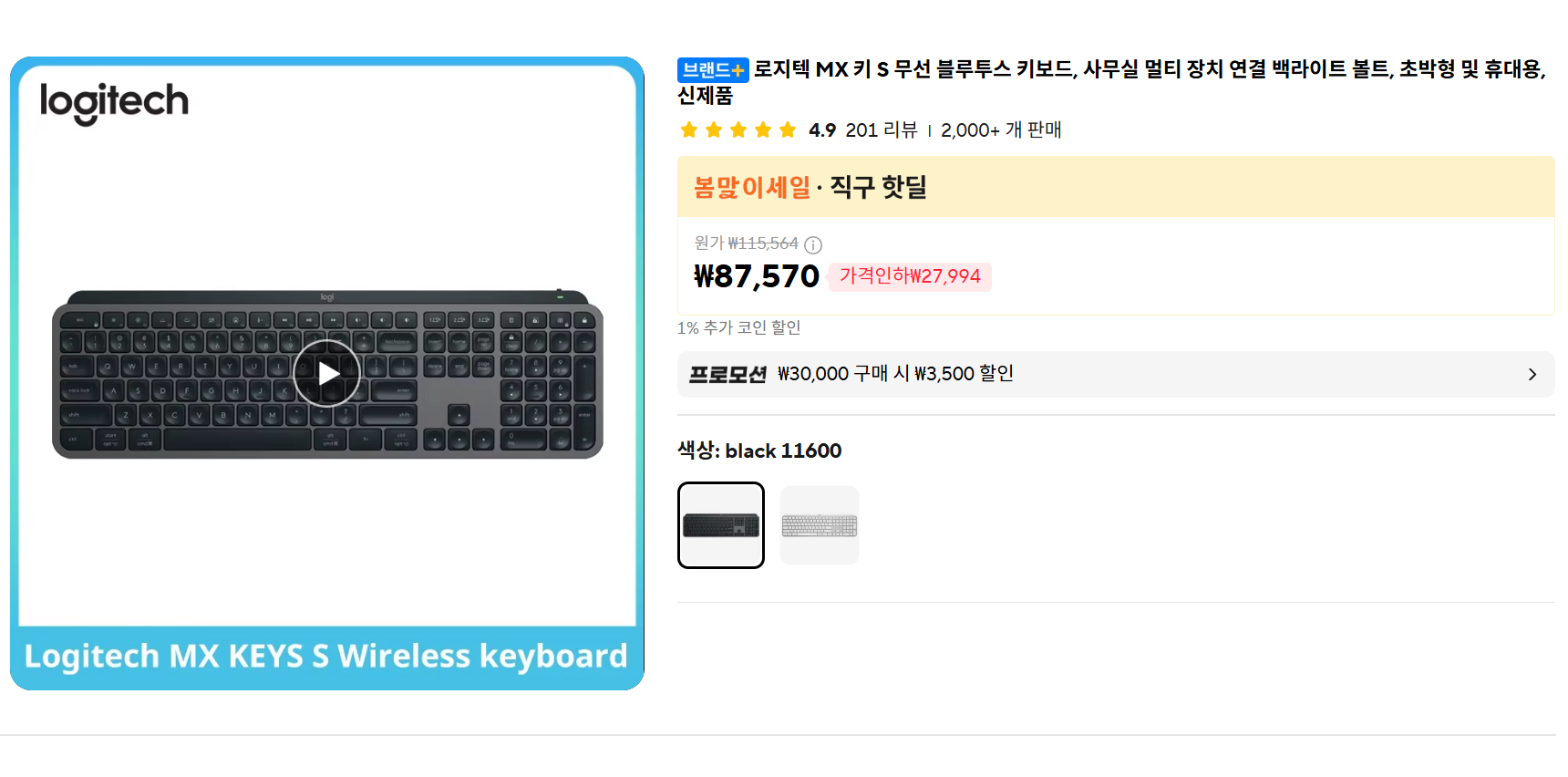Click the 가격인하 ₩27,994 discount tag
Screen dimensions: 1568x777
click(909, 276)
